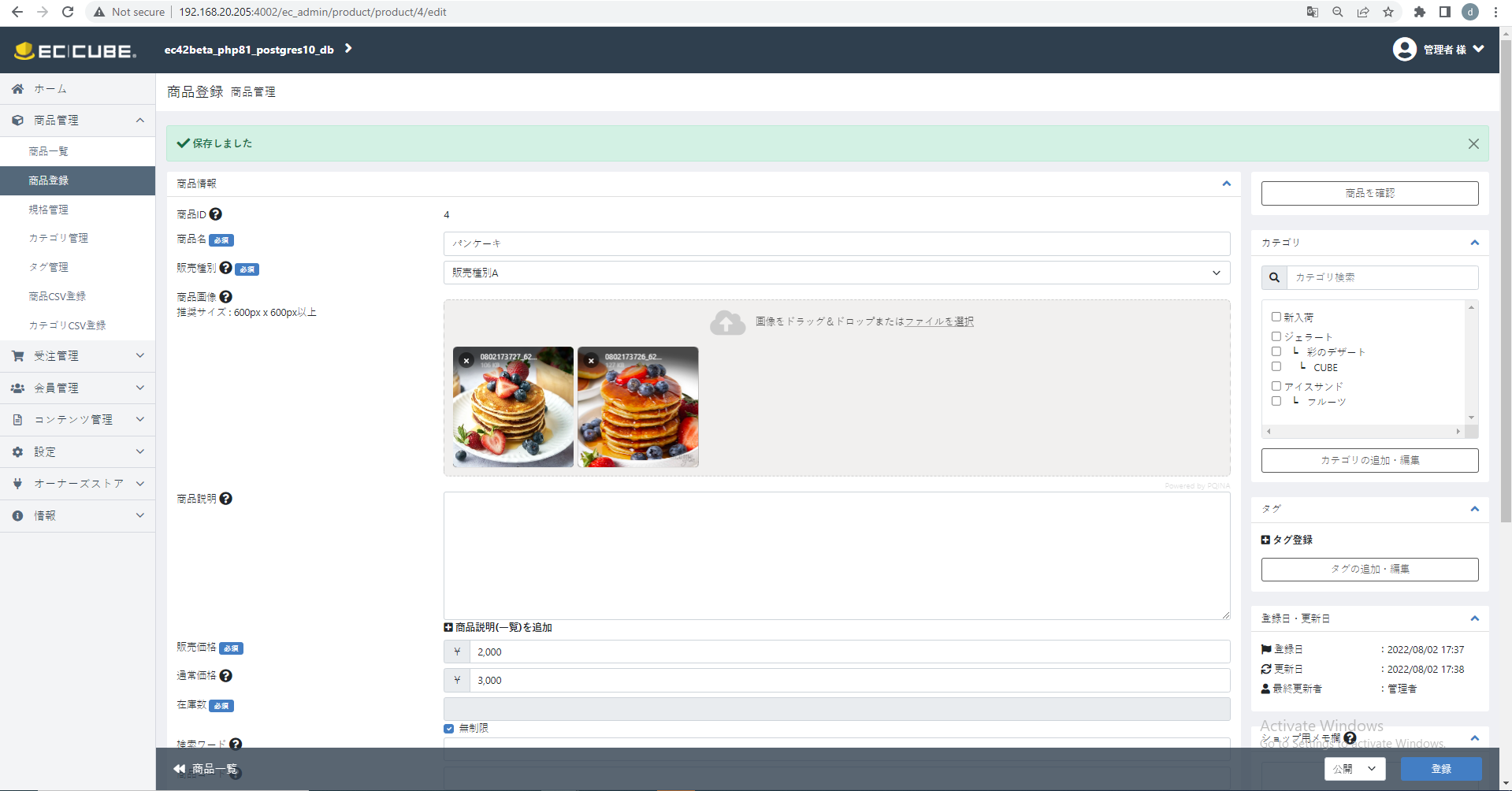1512x791 pixels.
Task: Uncheck the 無制限 stock checkbox
Action: [448, 729]
